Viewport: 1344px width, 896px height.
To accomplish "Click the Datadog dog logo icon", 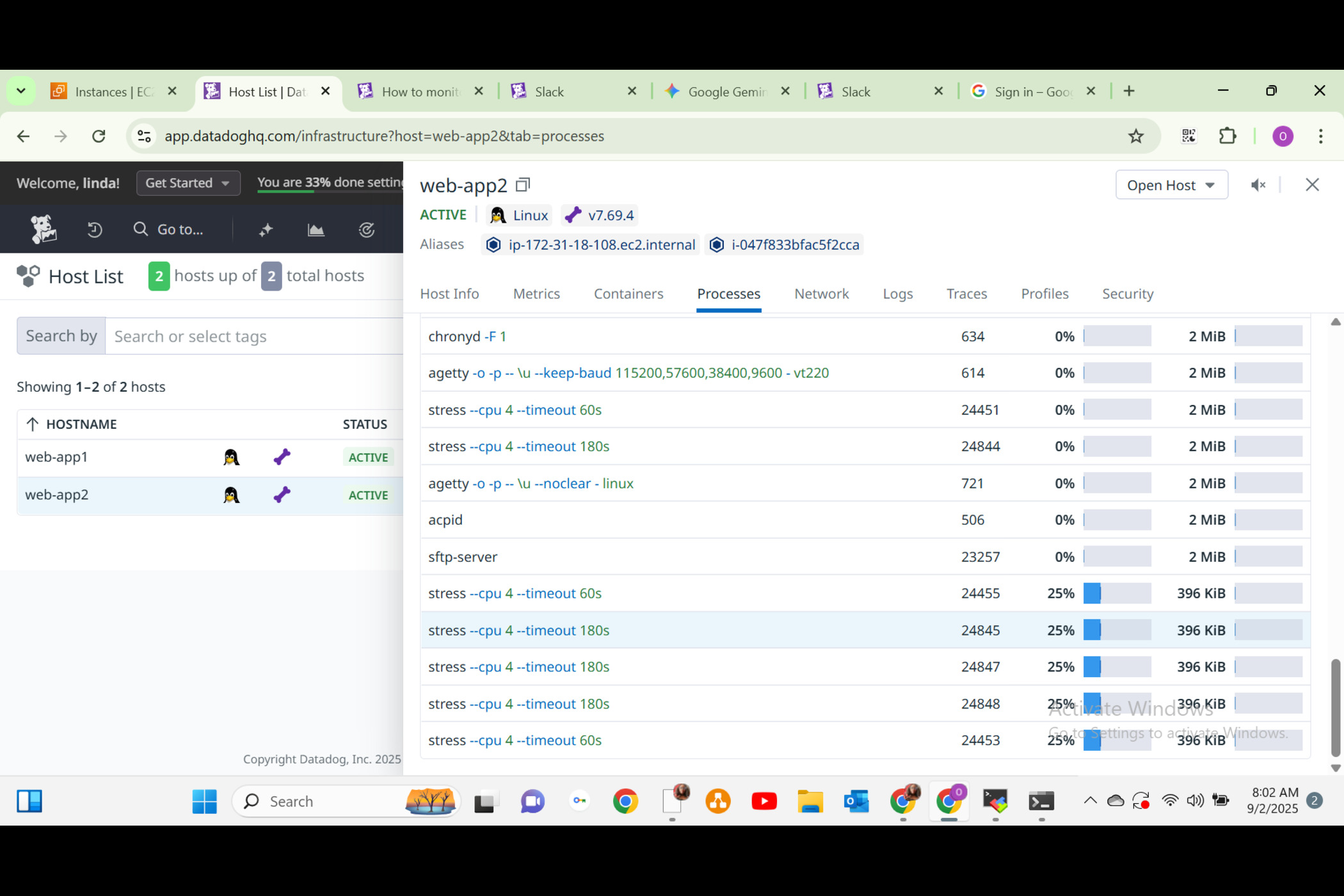I will click(x=44, y=229).
